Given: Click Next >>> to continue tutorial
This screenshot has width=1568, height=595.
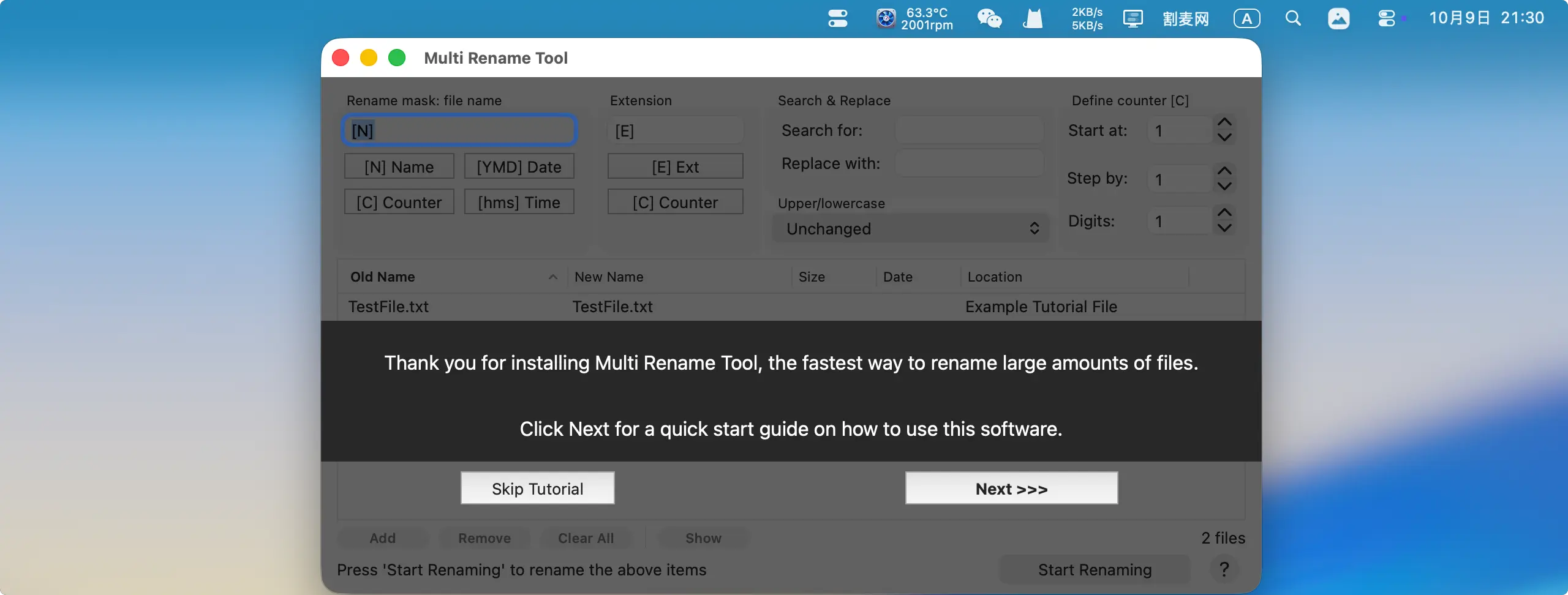Looking at the screenshot, I should 1011,488.
